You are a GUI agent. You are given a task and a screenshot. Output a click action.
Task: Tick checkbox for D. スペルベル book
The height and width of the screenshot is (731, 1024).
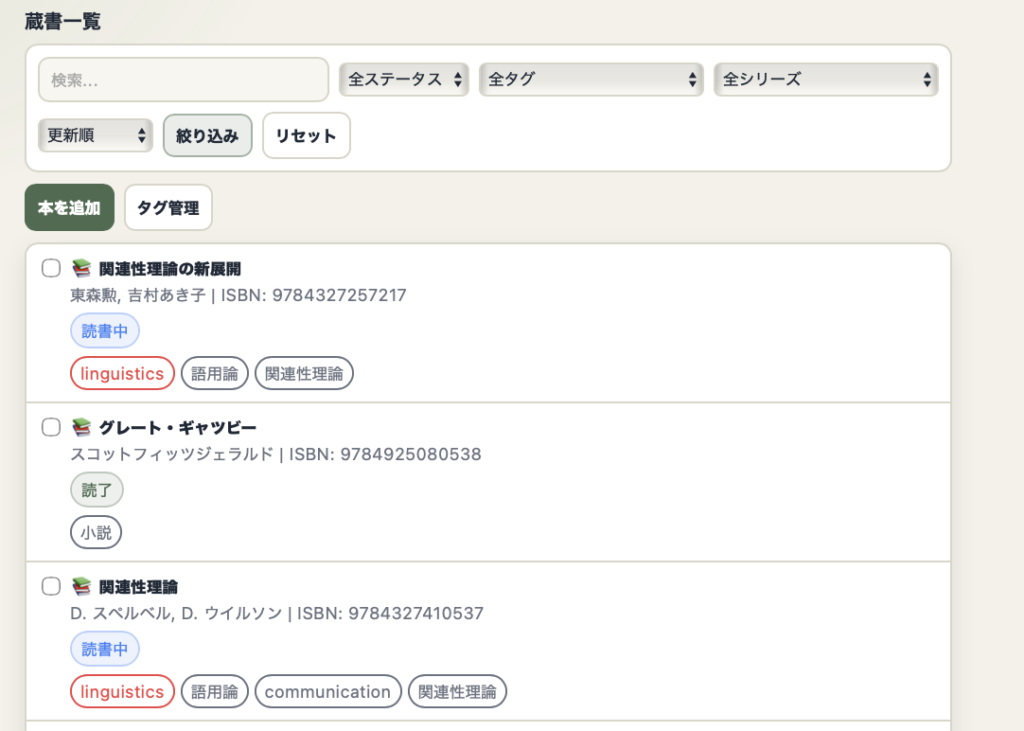tap(51, 587)
